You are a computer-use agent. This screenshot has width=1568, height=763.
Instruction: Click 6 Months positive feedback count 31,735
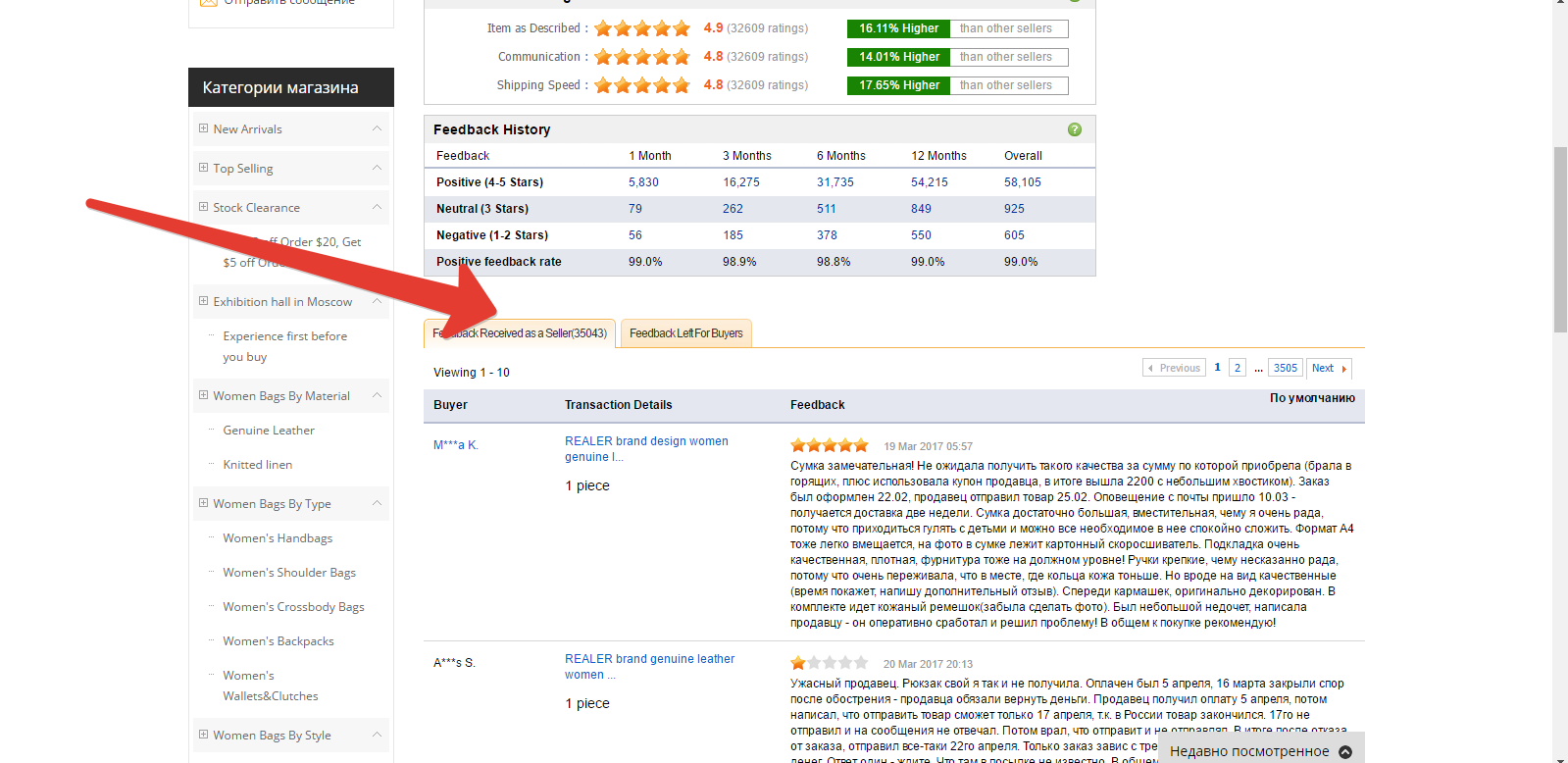[x=835, y=182]
